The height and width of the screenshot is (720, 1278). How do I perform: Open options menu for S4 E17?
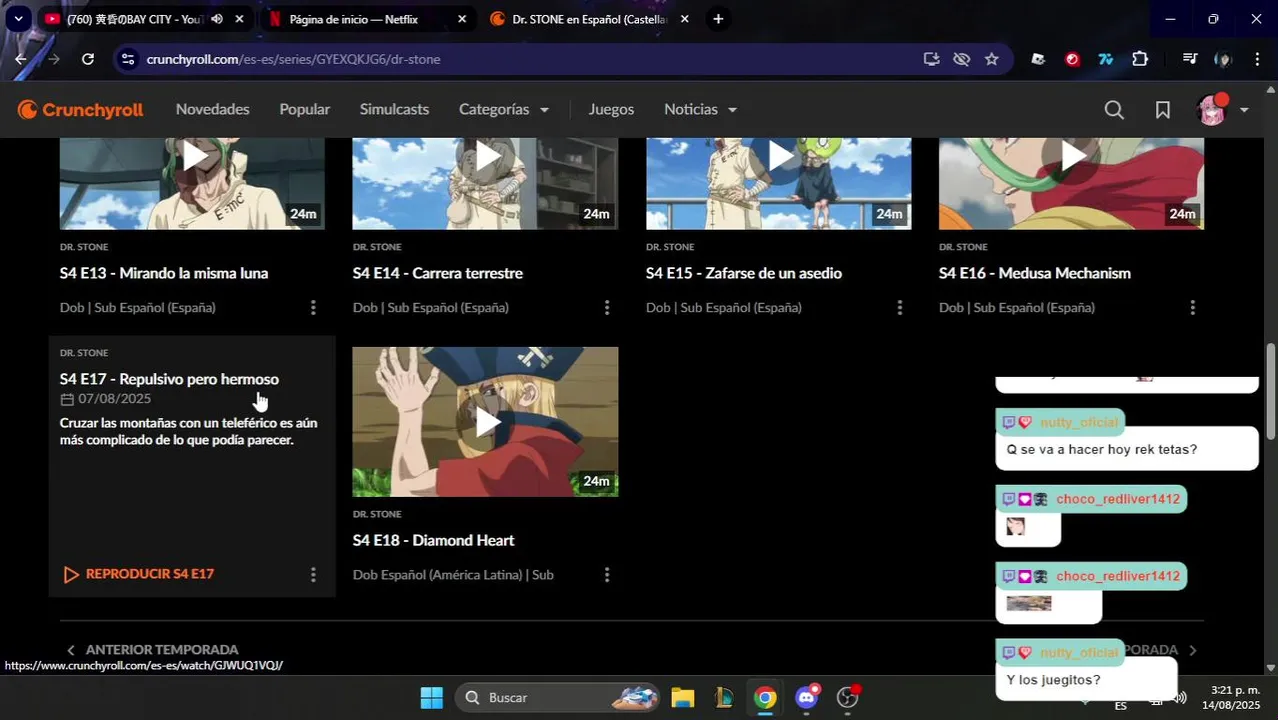click(x=313, y=575)
